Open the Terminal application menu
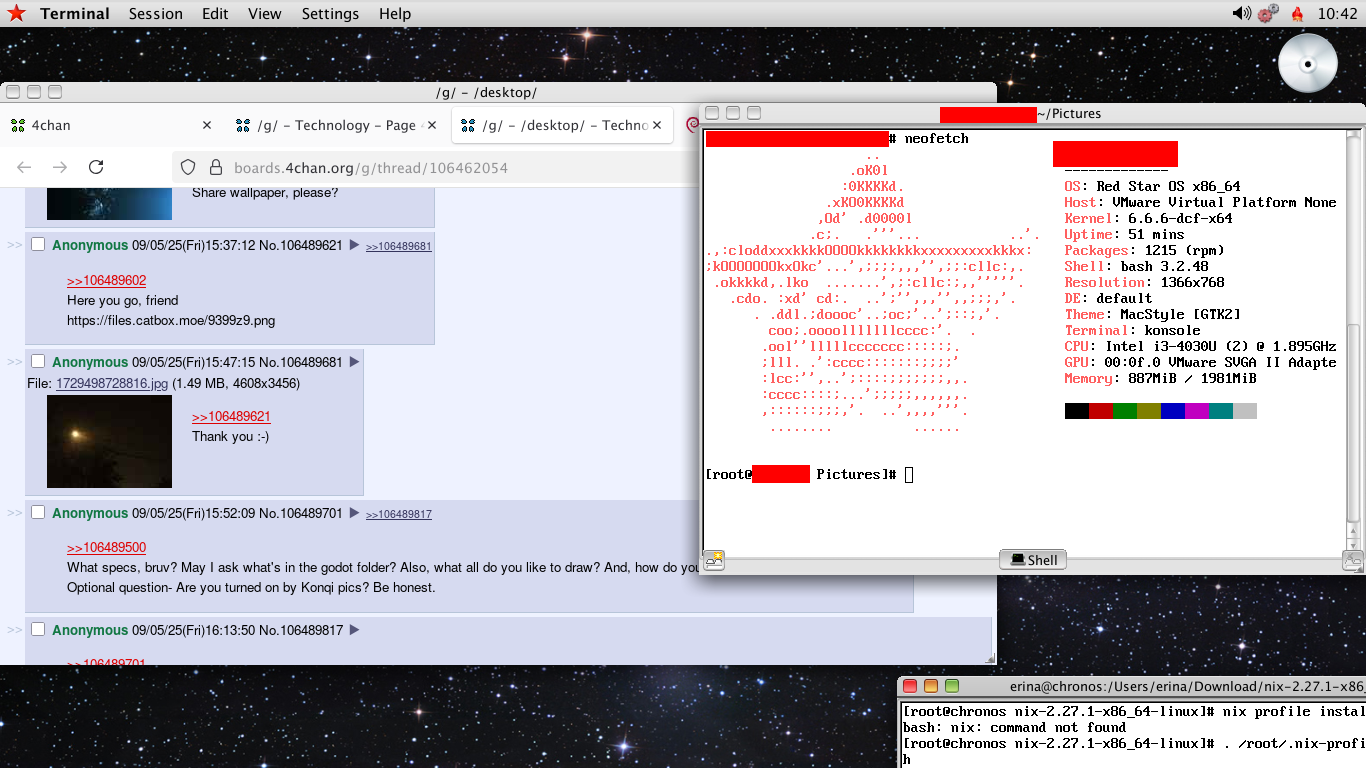Viewport: 1366px width, 768px height. (x=75, y=14)
